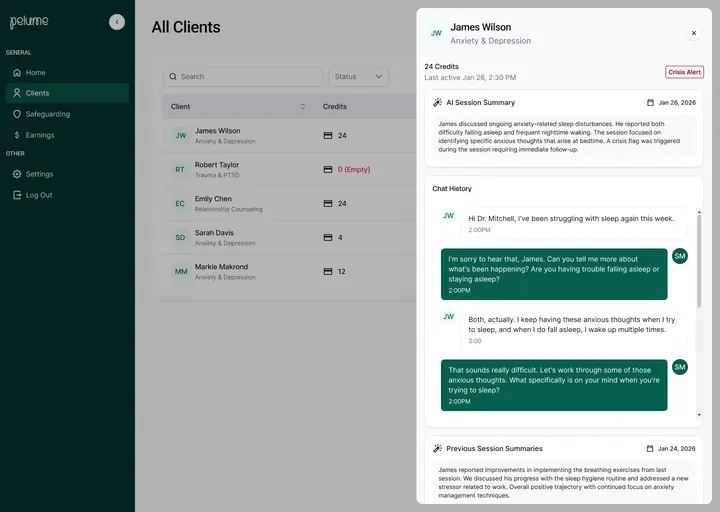
Task: Click the Home house icon
Action: click(17, 73)
